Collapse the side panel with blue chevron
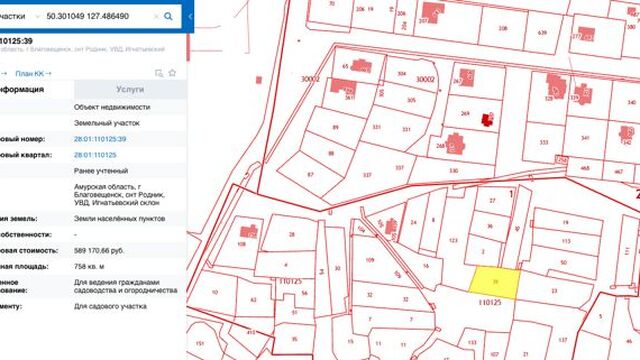640x360 pixels. (x=190, y=16)
